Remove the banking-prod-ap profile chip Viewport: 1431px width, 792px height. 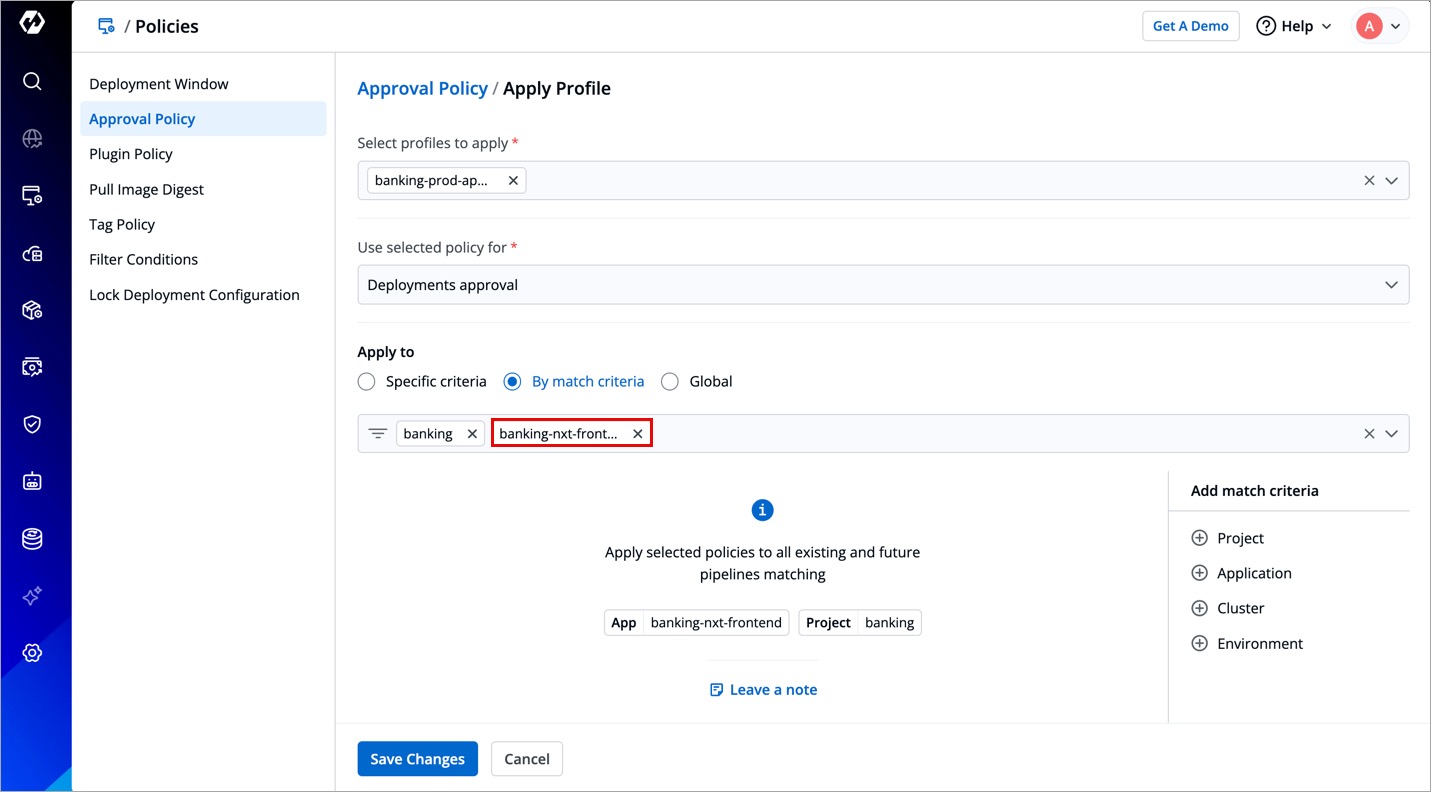pos(513,181)
